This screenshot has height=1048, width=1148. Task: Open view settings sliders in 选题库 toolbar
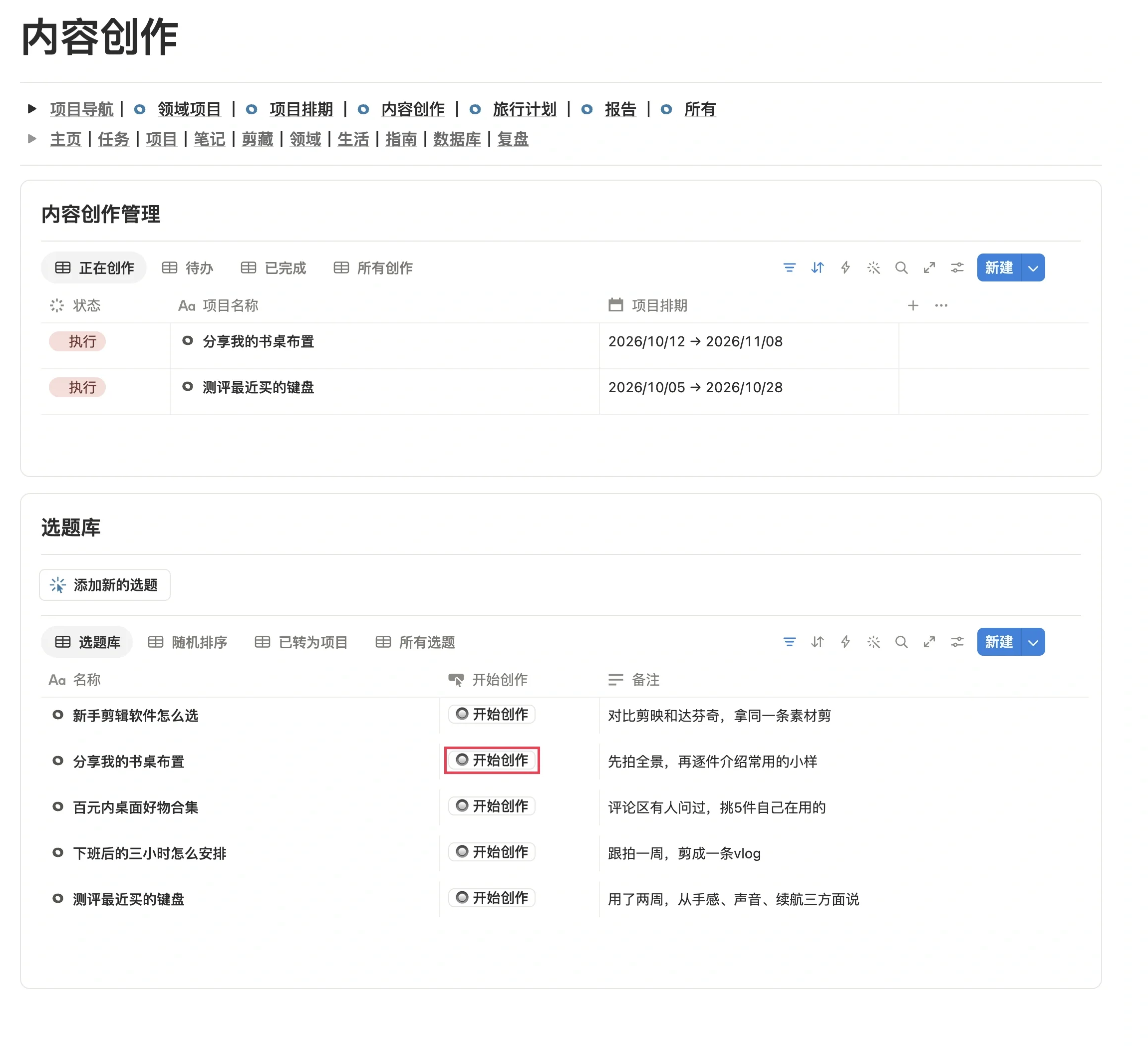(957, 642)
